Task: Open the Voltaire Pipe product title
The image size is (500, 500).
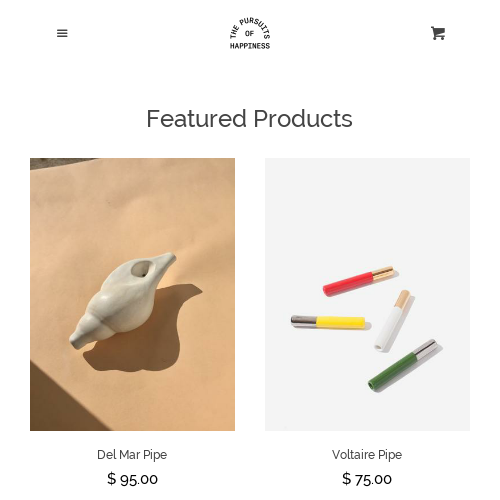Action: 367,455
